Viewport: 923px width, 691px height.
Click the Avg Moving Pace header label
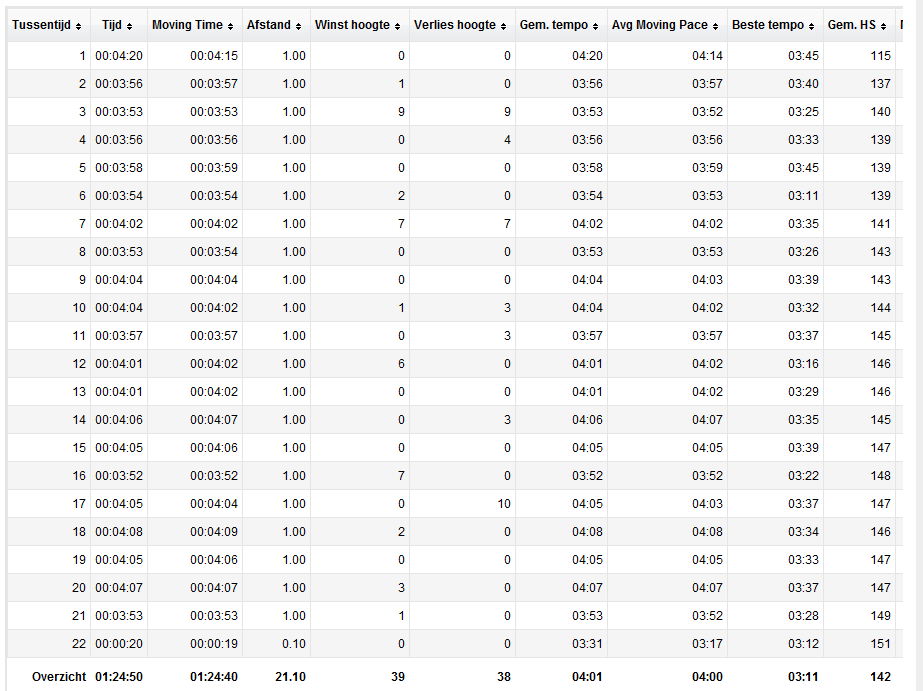point(659,25)
